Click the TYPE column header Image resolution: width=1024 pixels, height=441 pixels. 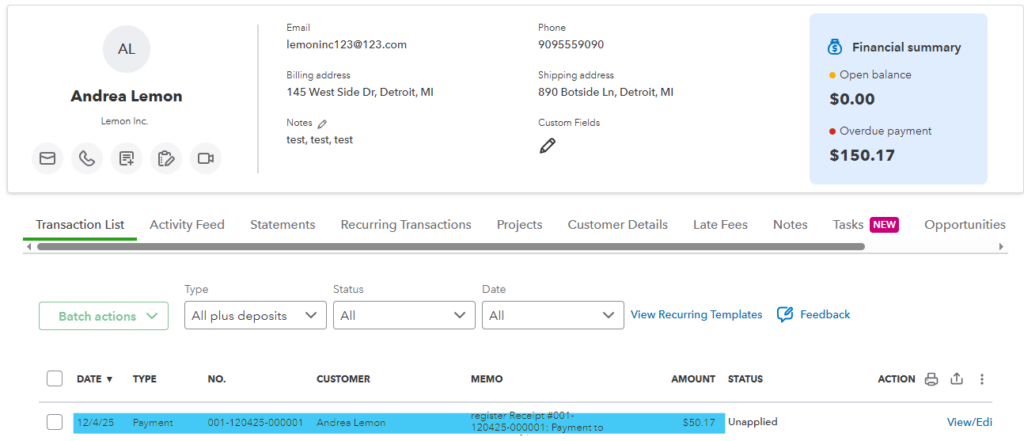pos(145,379)
